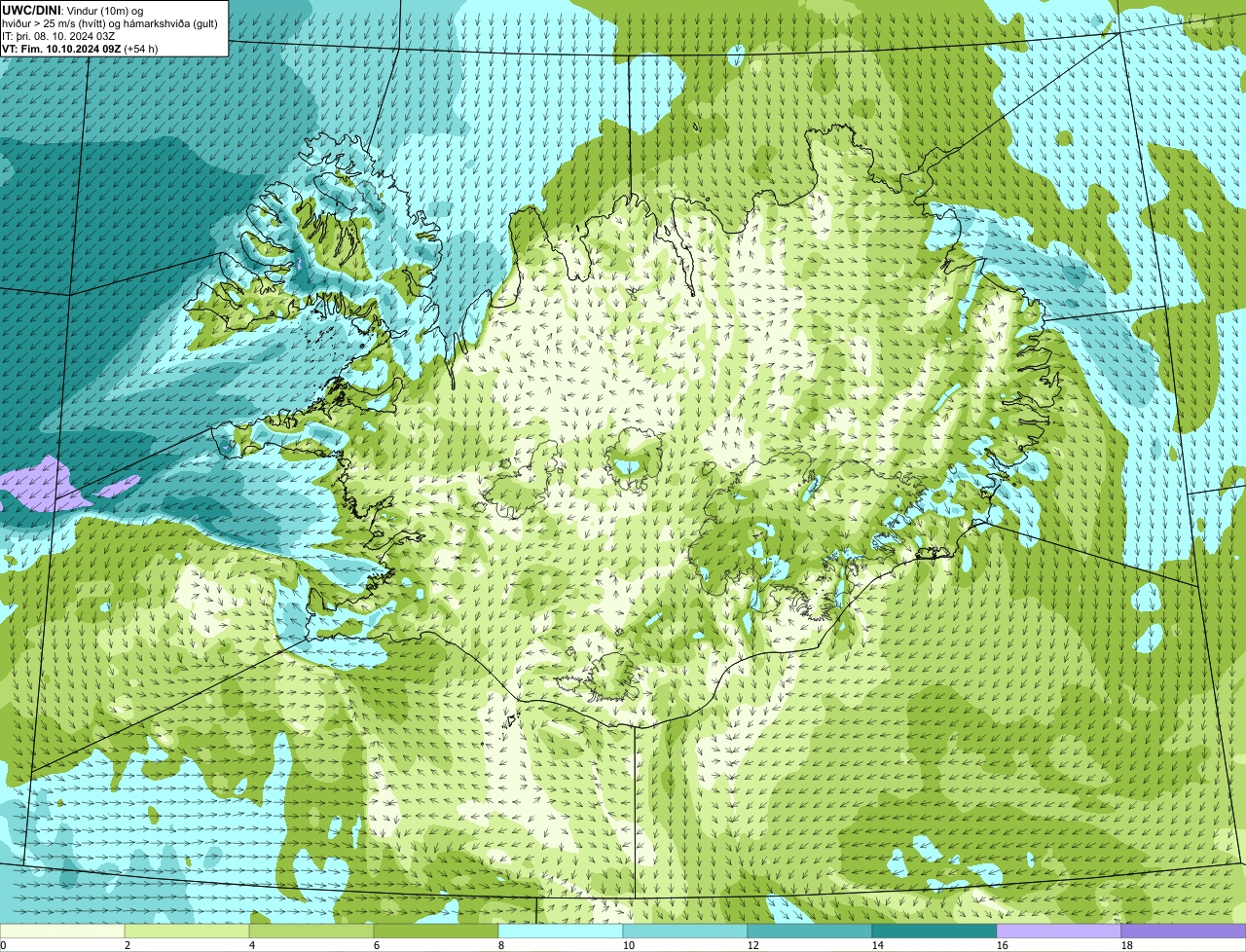This screenshot has width=1246, height=952.
Task: Click the "VT: Fim. 10.10.2024 09Z" valid time
Action: point(61,49)
